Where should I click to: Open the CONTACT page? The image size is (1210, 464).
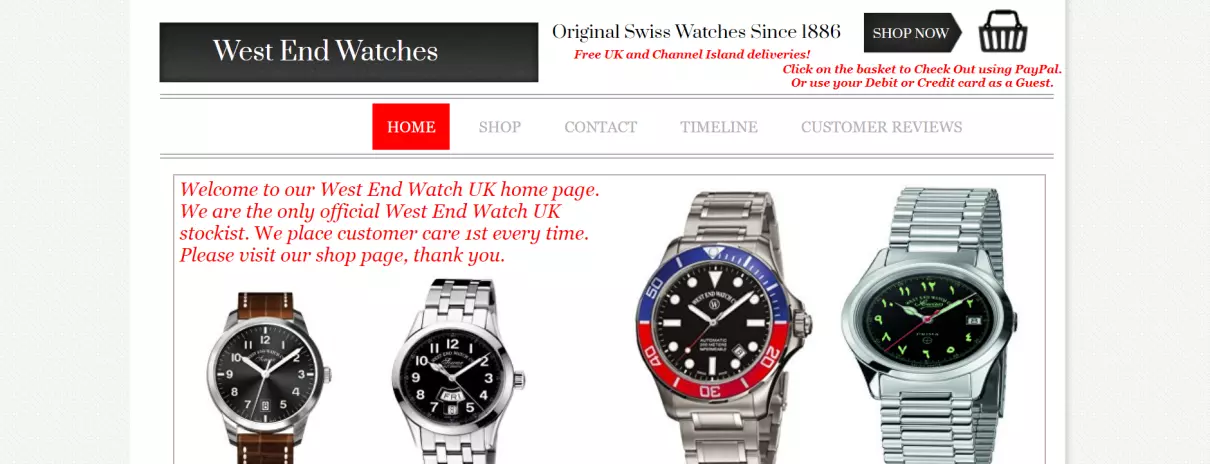600,127
